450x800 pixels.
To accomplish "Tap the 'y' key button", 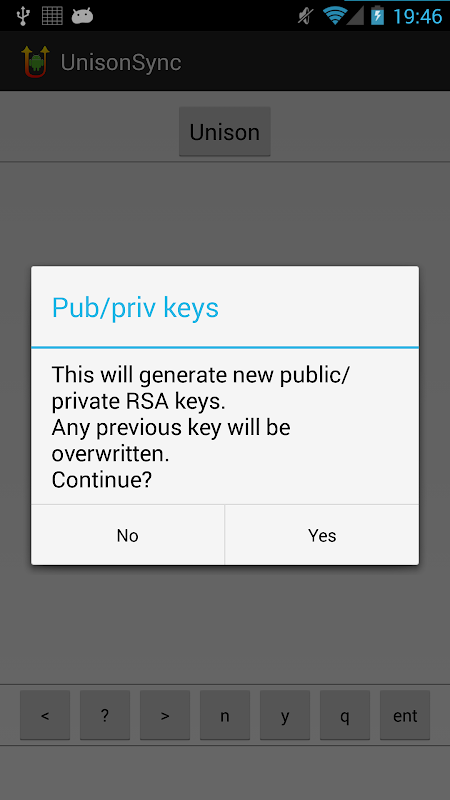I will pos(285,715).
